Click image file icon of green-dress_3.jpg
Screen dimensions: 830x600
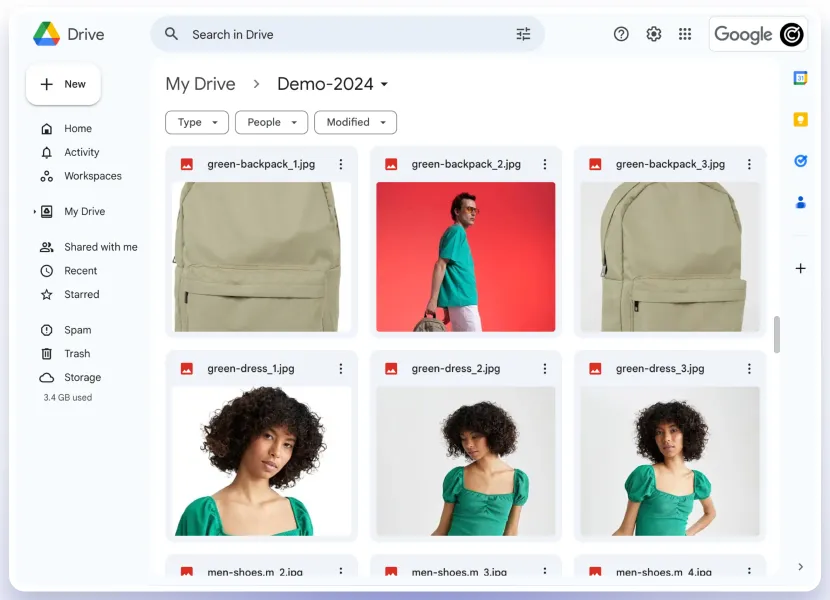click(595, 369)
